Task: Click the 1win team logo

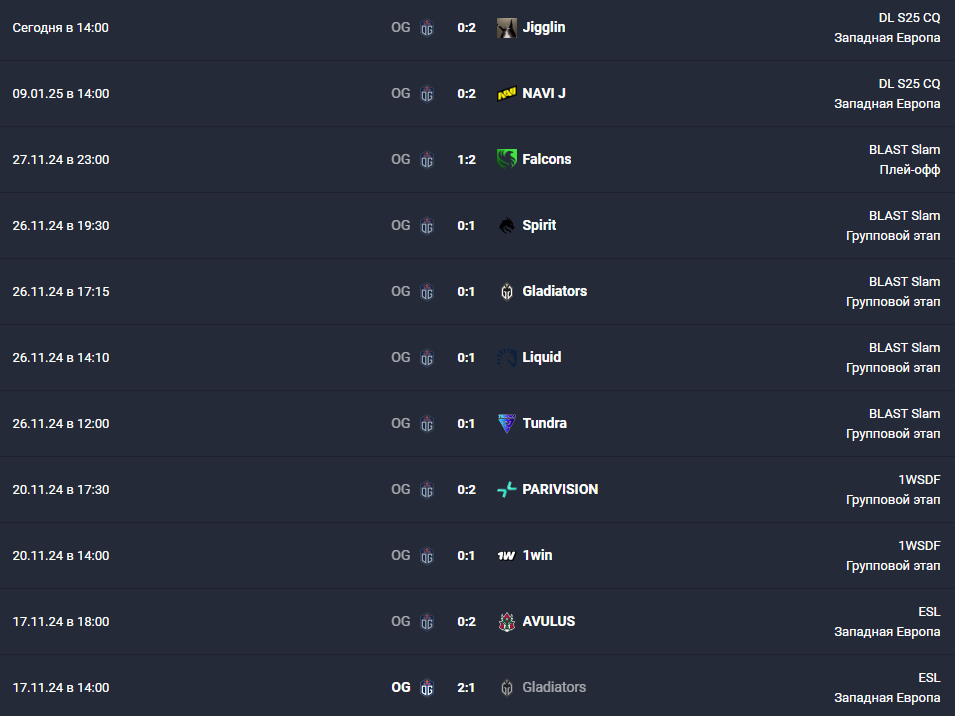Action: pyautogui.click(x=507, y=555)
